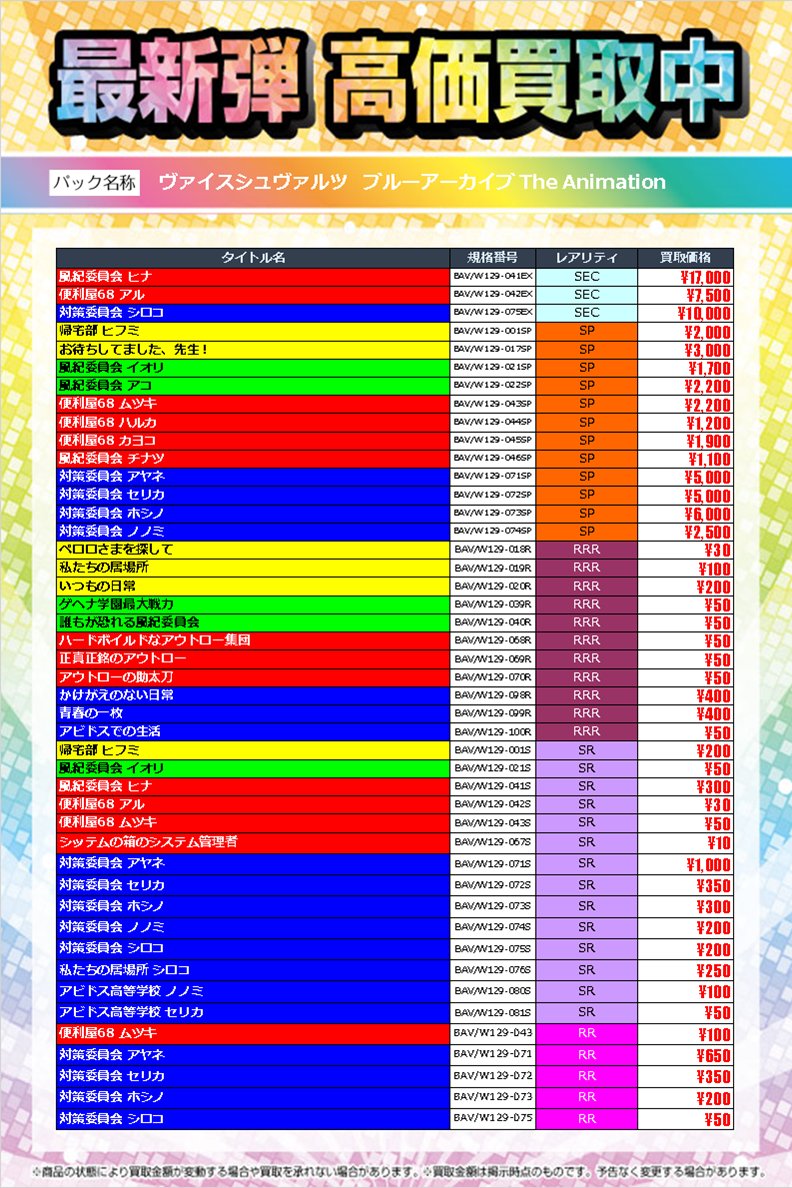Select the パック名称 label box
Viewport: 792px width, 1188px height.
coord(95,183)
